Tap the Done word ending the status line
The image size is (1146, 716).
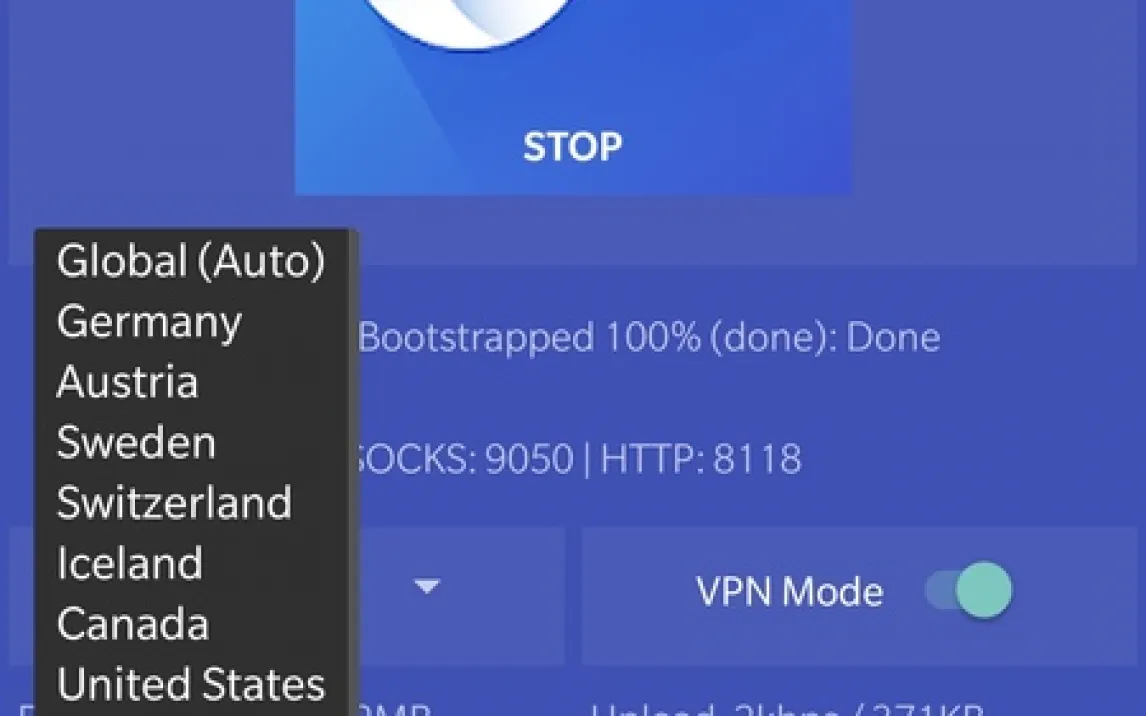(893, 338)
